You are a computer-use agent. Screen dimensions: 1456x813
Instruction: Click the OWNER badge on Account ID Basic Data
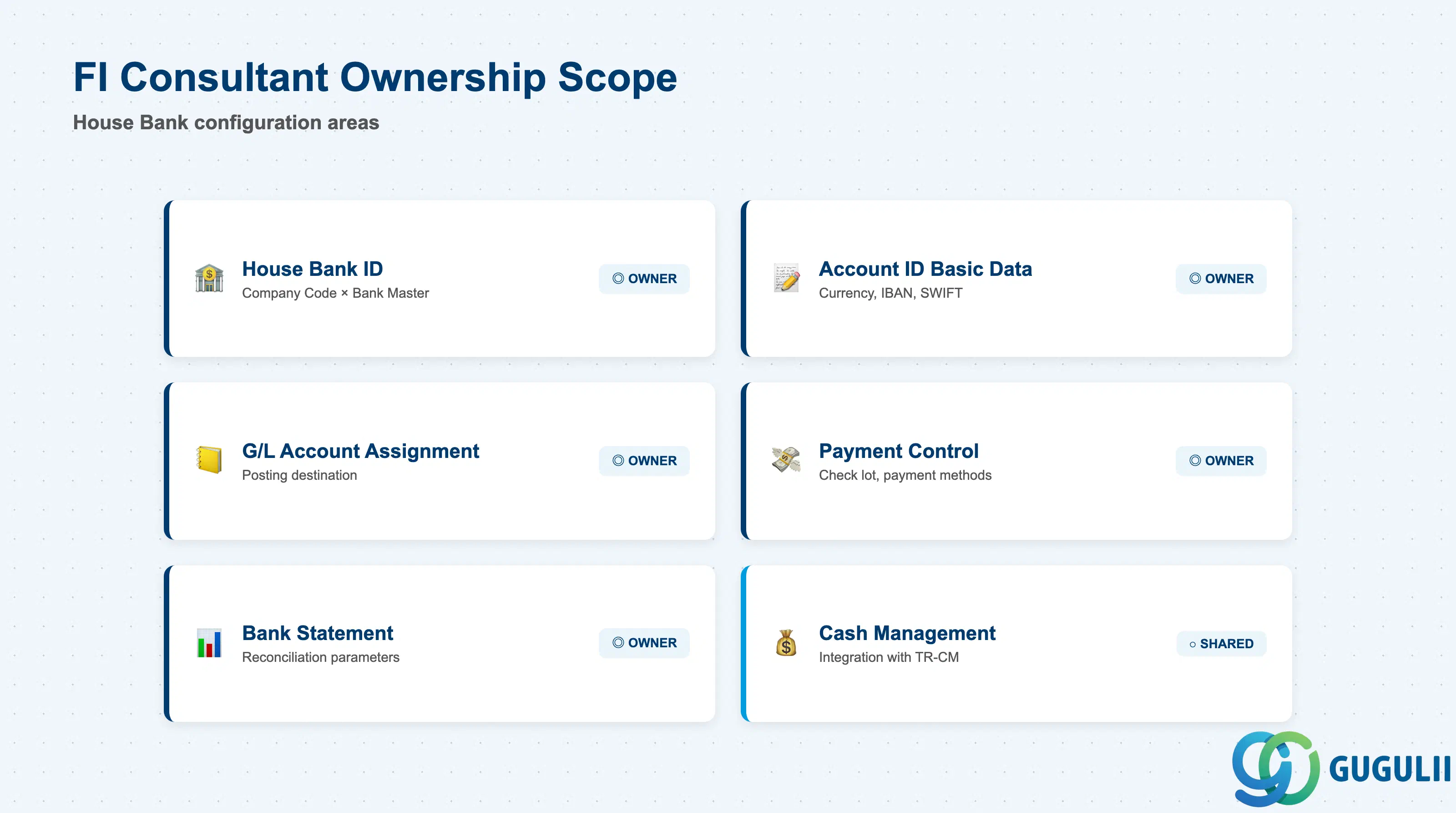coord(1221,279)
